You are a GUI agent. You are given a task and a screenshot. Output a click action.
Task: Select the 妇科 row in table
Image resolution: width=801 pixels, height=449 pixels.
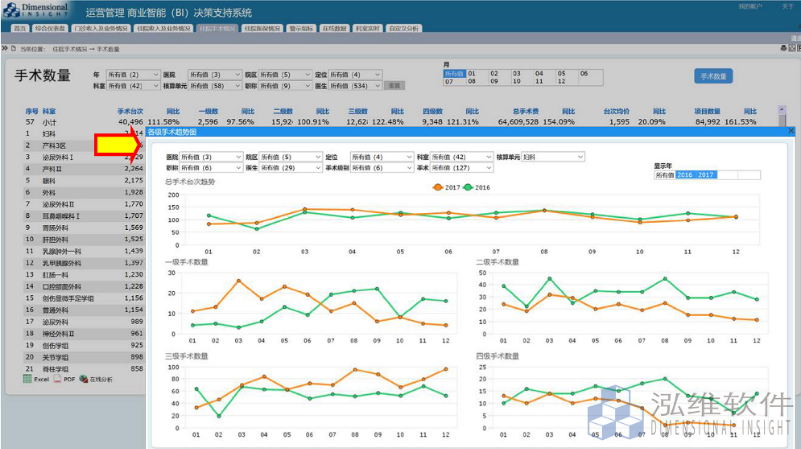(84, 133)
